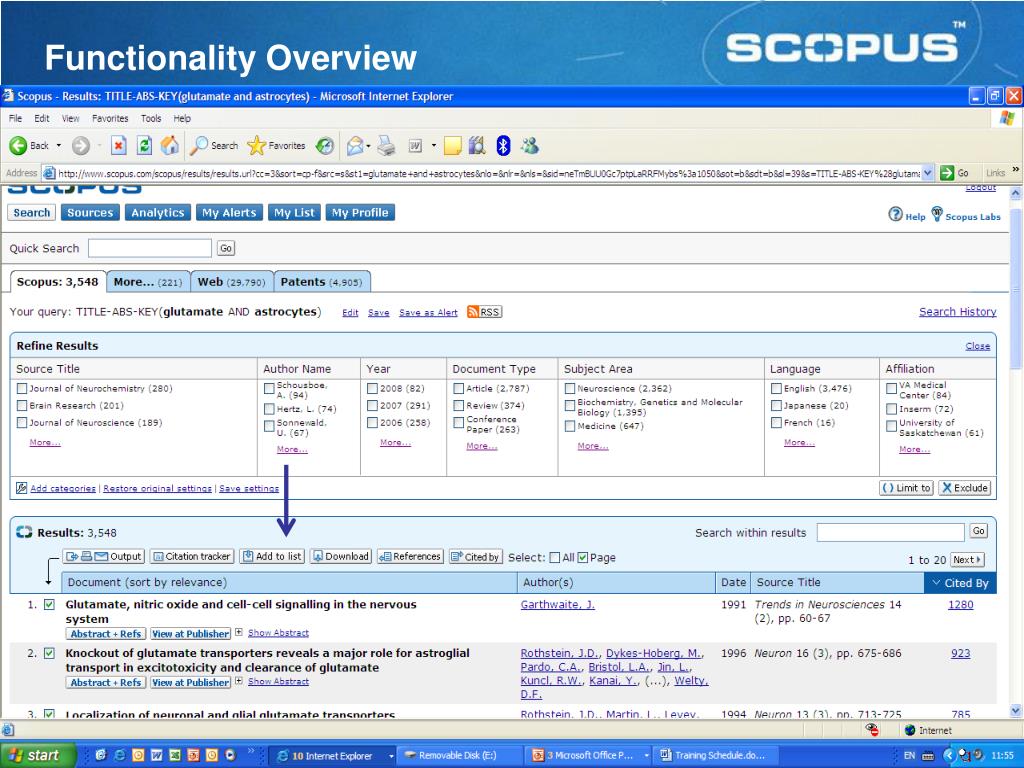Image resolution: width=1024 pixels, height=768 pixels.
Task: Expand More under Author Name
Action: tap(292, 449)
